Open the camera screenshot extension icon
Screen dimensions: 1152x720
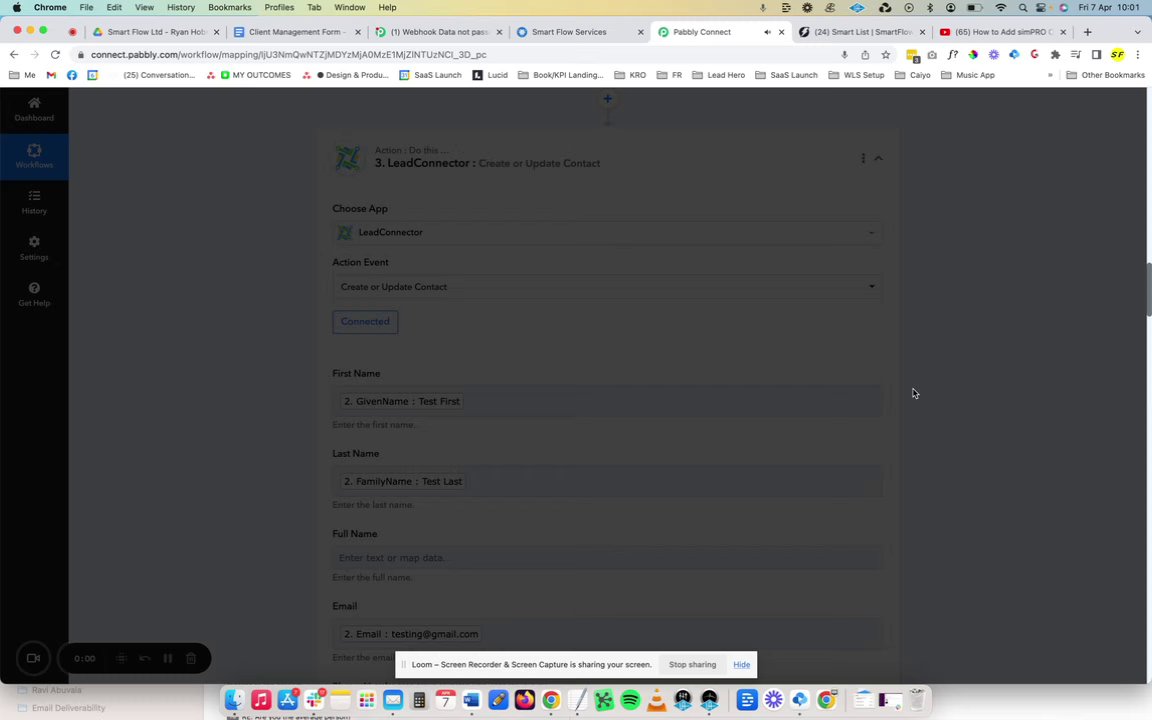pyautogui.click(x=932, y=54)
